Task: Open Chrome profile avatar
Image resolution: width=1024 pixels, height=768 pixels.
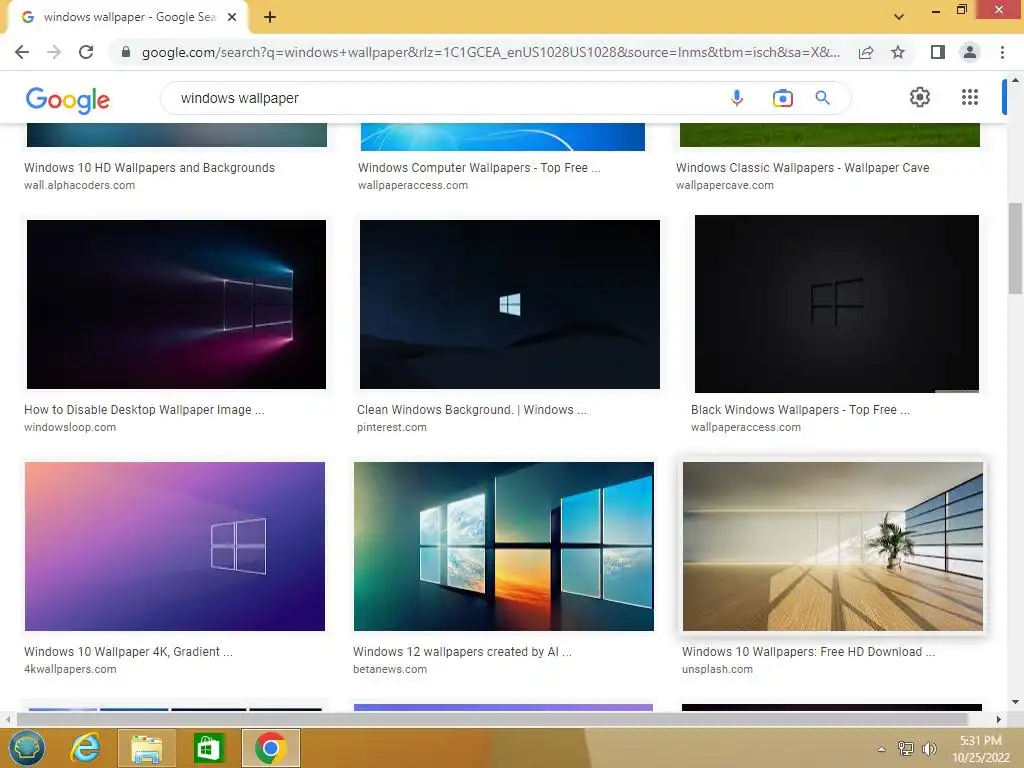Action: (970, 52)
